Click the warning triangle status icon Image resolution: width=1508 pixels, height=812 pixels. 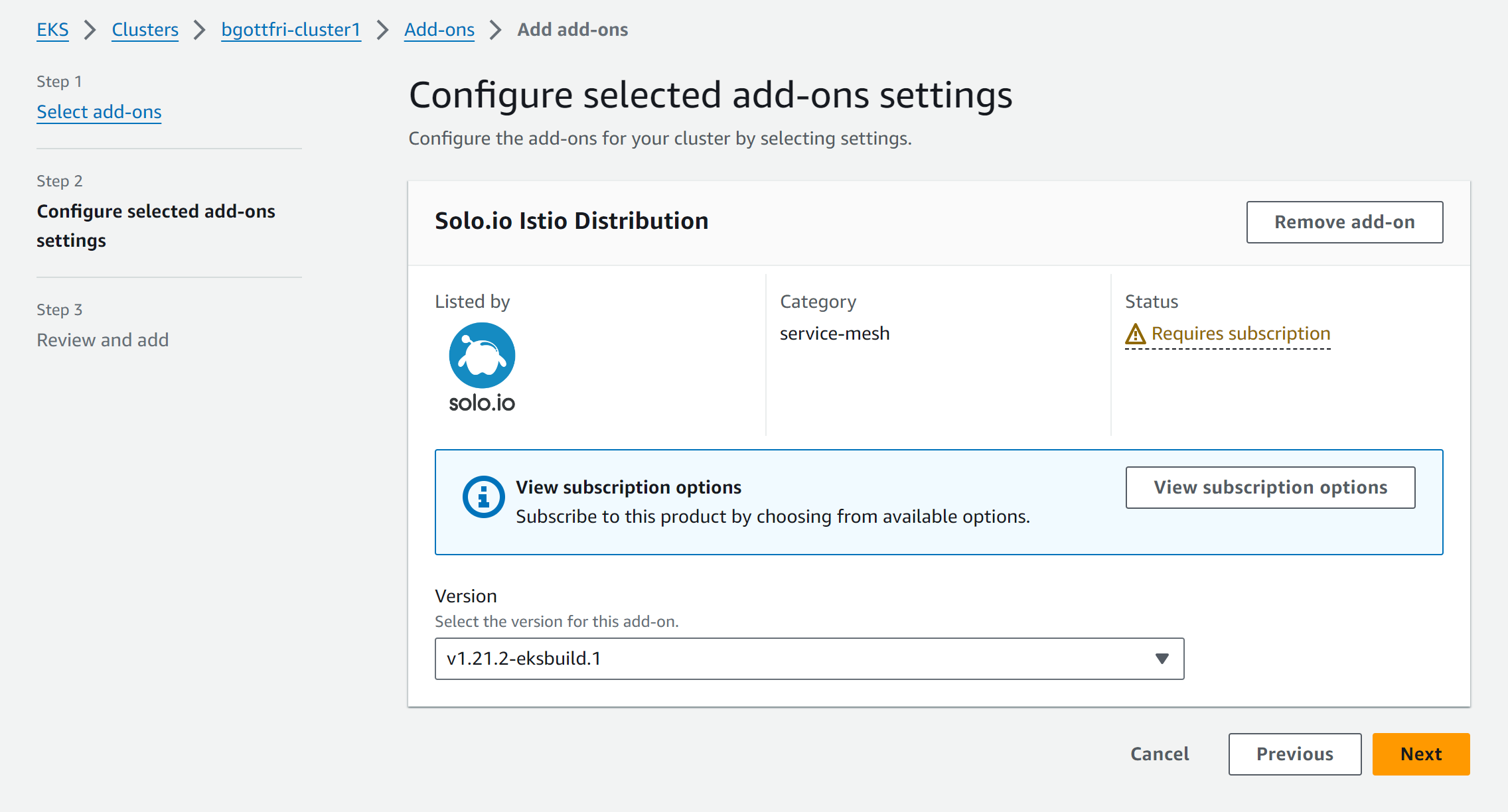tap(1135, 334)
